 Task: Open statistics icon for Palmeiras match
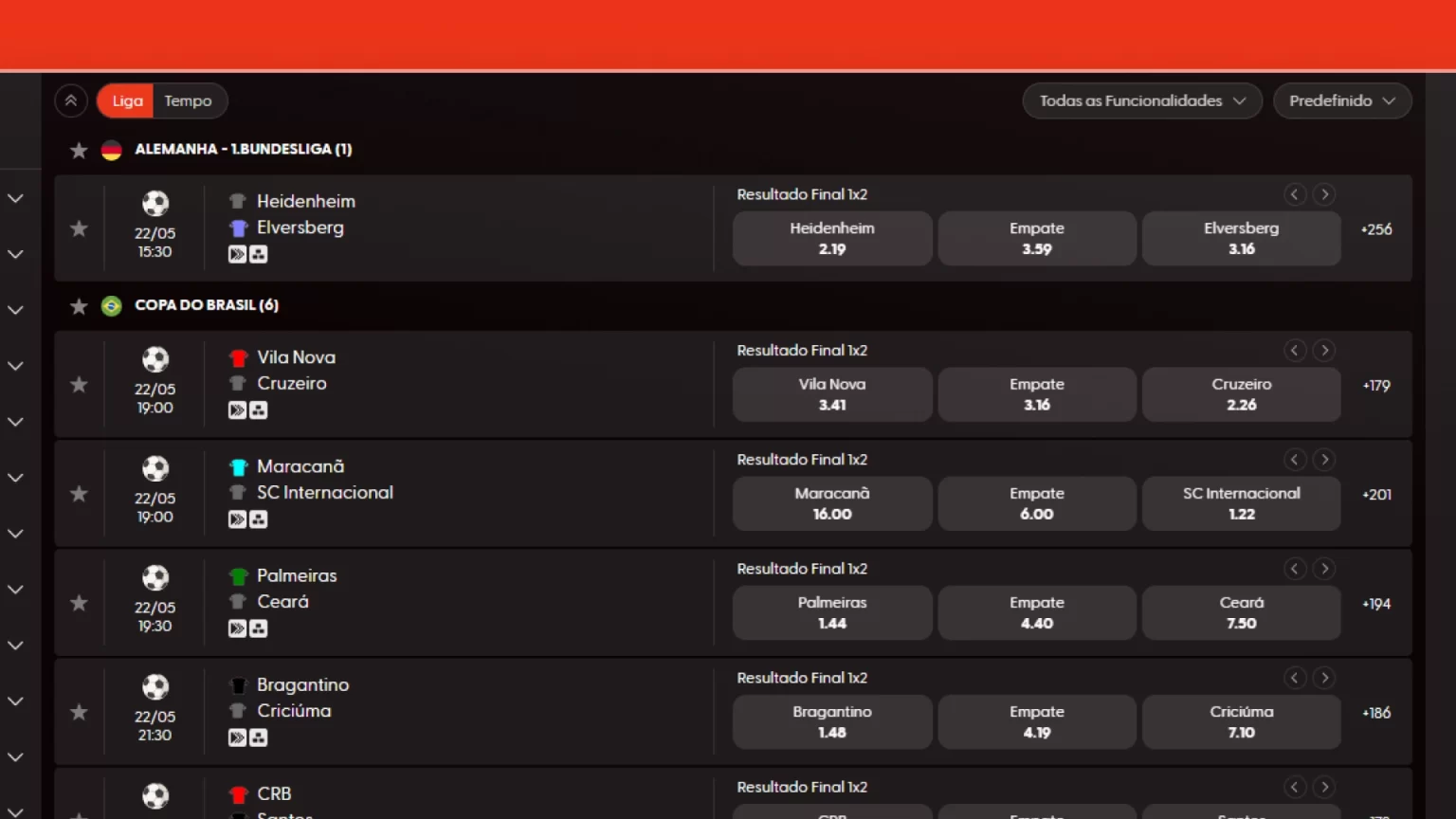tap(259, 628)
